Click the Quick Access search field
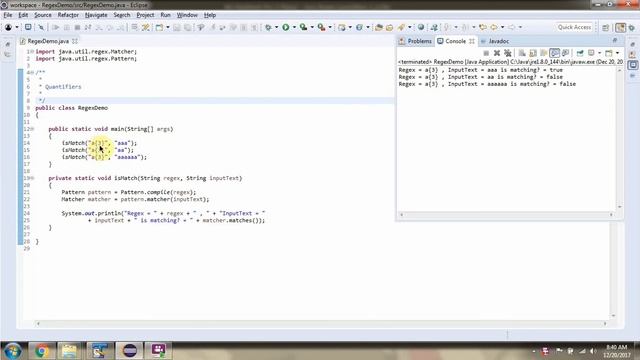The width and height of the screenshot is (640, 360). tap(574, 27)
